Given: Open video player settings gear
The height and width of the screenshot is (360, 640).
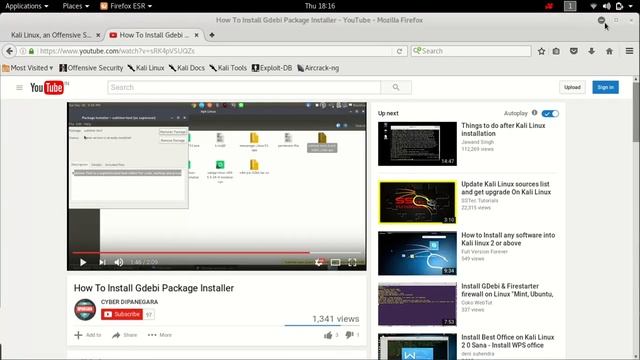Looking at the screenshot, I should 319,262.
